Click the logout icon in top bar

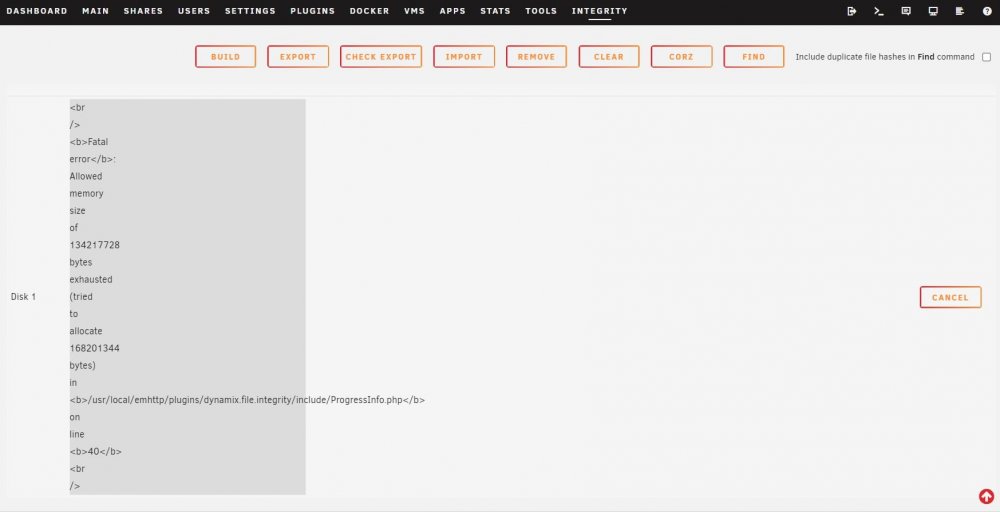tap(851, 11)
